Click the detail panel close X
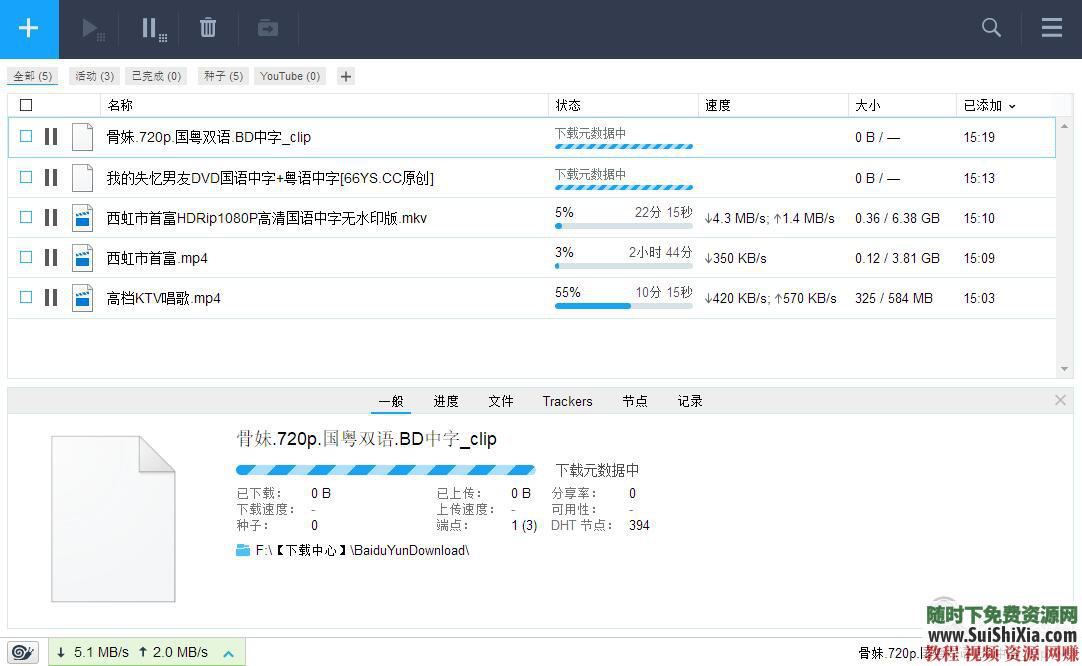The image size is (1082, 666). point(1059,400)
